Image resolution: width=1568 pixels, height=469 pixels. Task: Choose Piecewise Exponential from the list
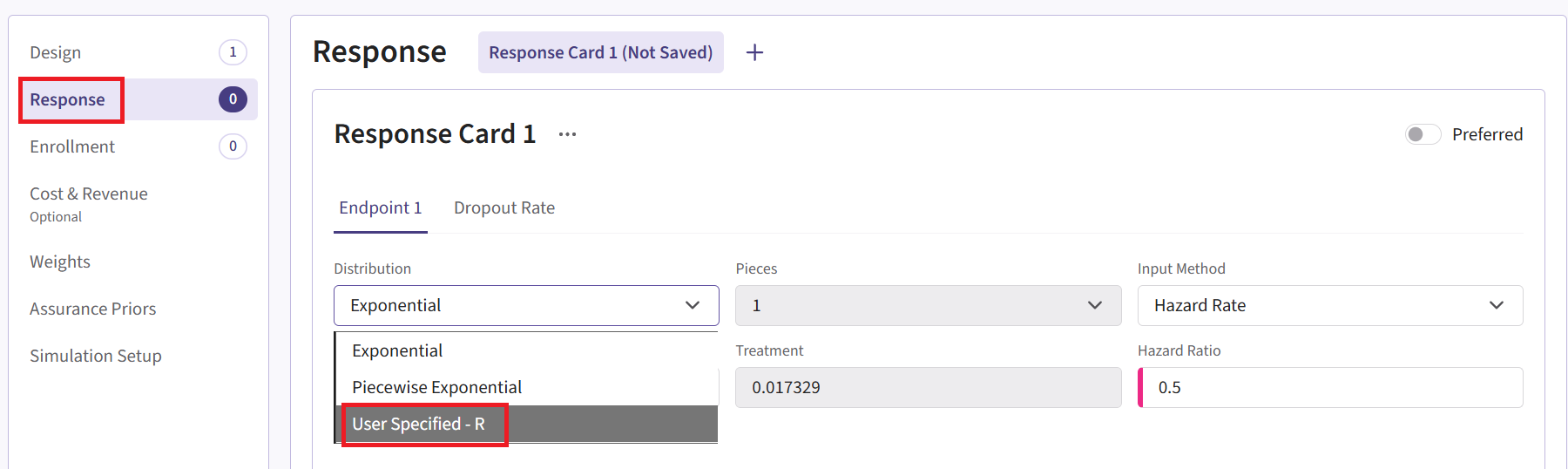tap(436, 387)
